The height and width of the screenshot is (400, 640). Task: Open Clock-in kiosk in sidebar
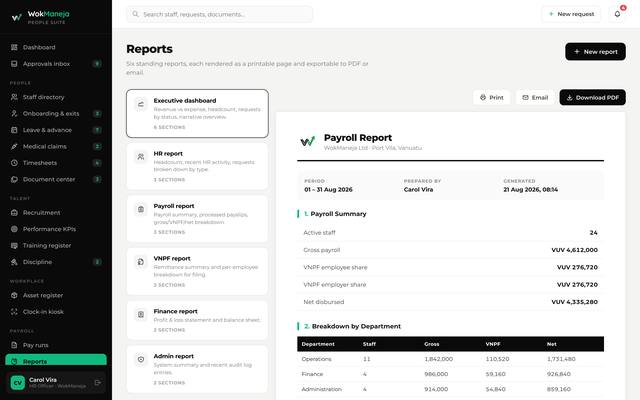pyautogui.click(x=56, y=312)
